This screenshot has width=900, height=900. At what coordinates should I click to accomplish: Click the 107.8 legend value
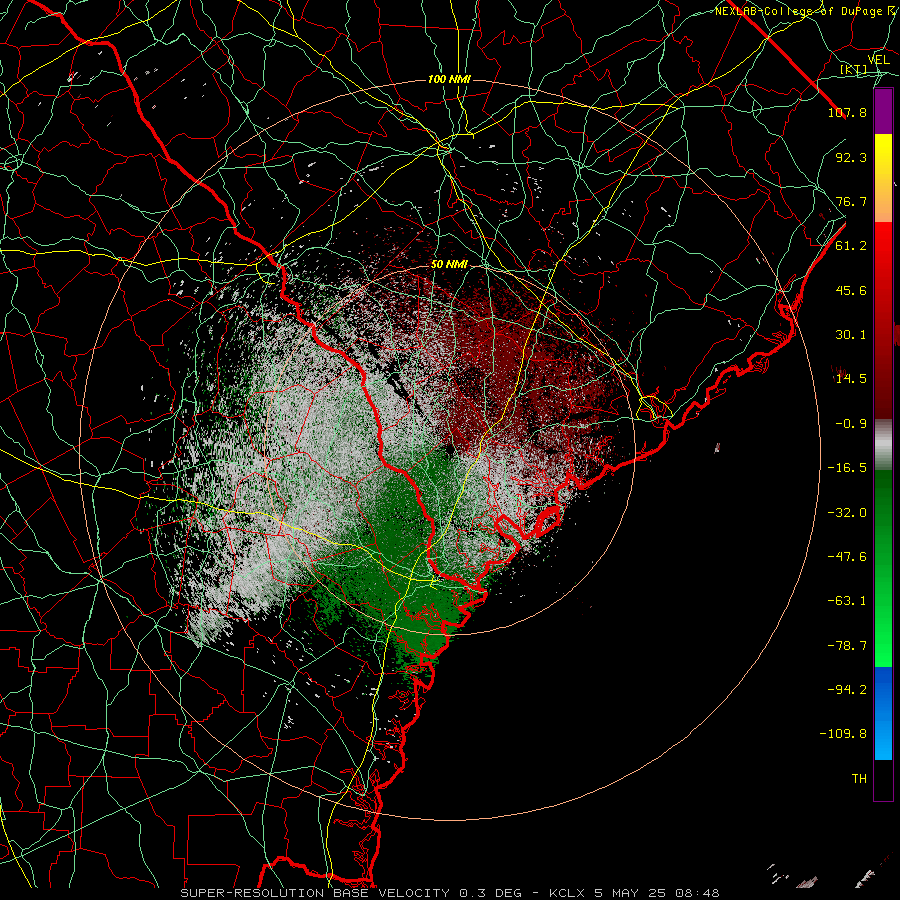pos(847,112)
